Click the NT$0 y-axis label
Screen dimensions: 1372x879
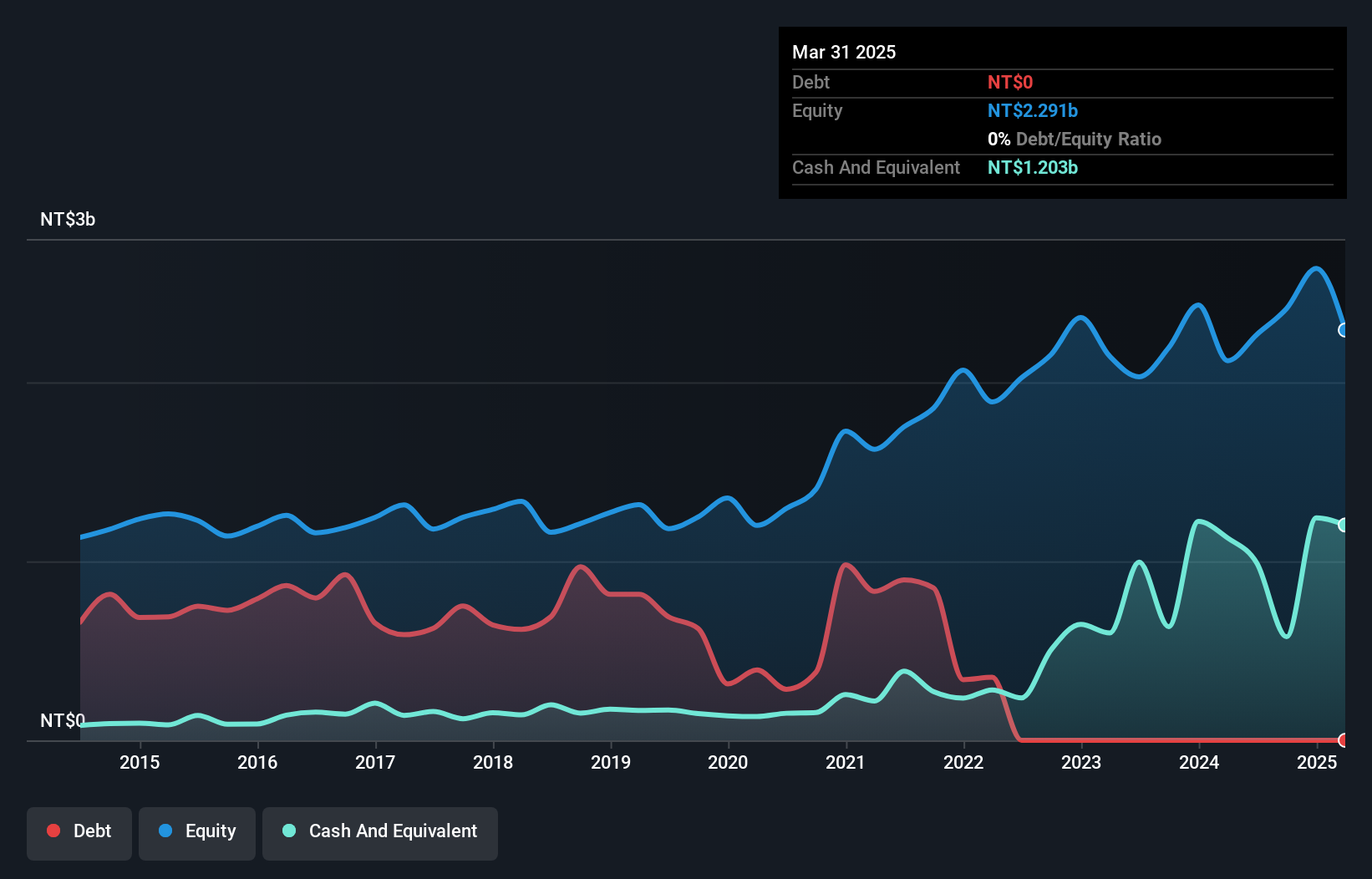click(x=63, y=720)
